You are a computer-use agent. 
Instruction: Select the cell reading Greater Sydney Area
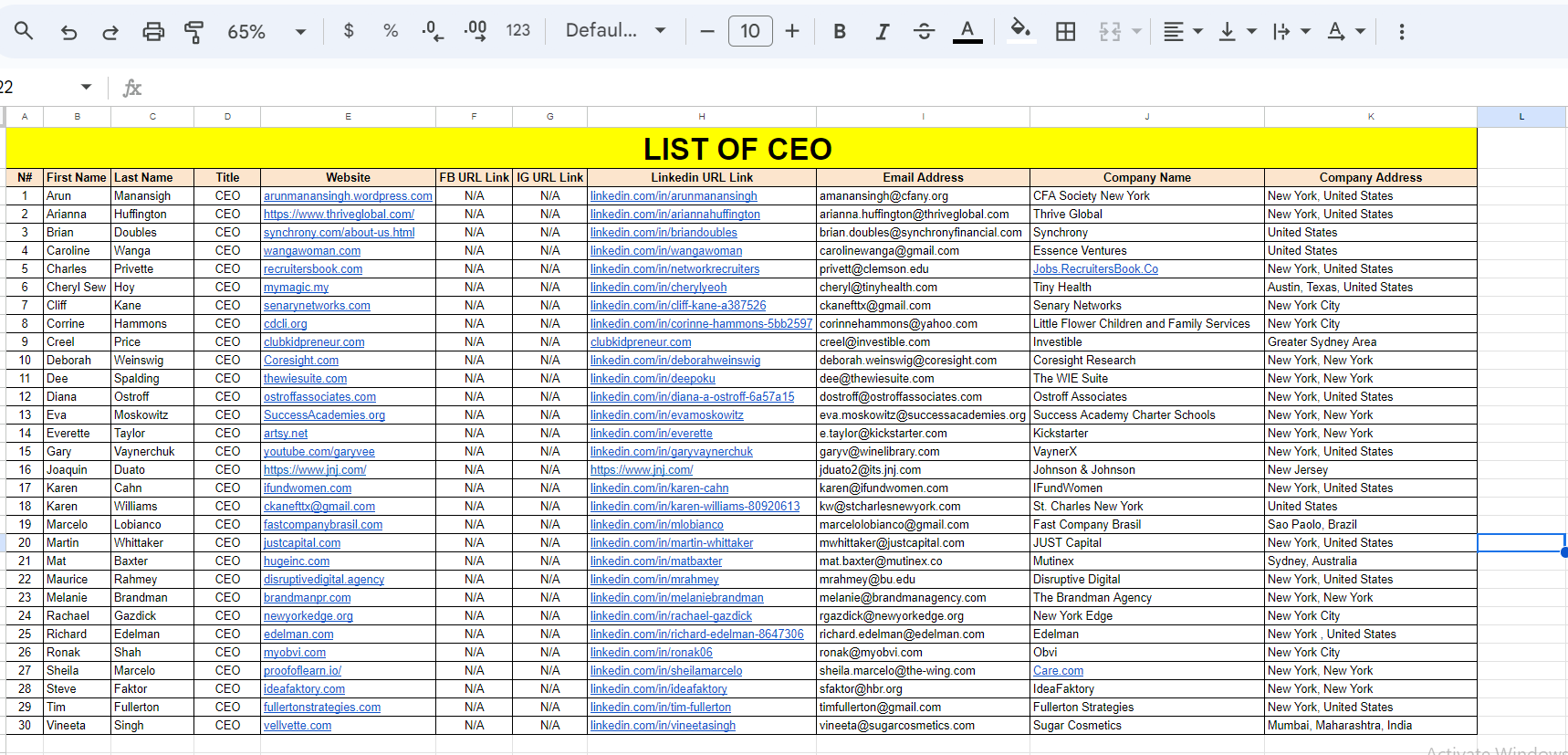tap(1370, 342)
